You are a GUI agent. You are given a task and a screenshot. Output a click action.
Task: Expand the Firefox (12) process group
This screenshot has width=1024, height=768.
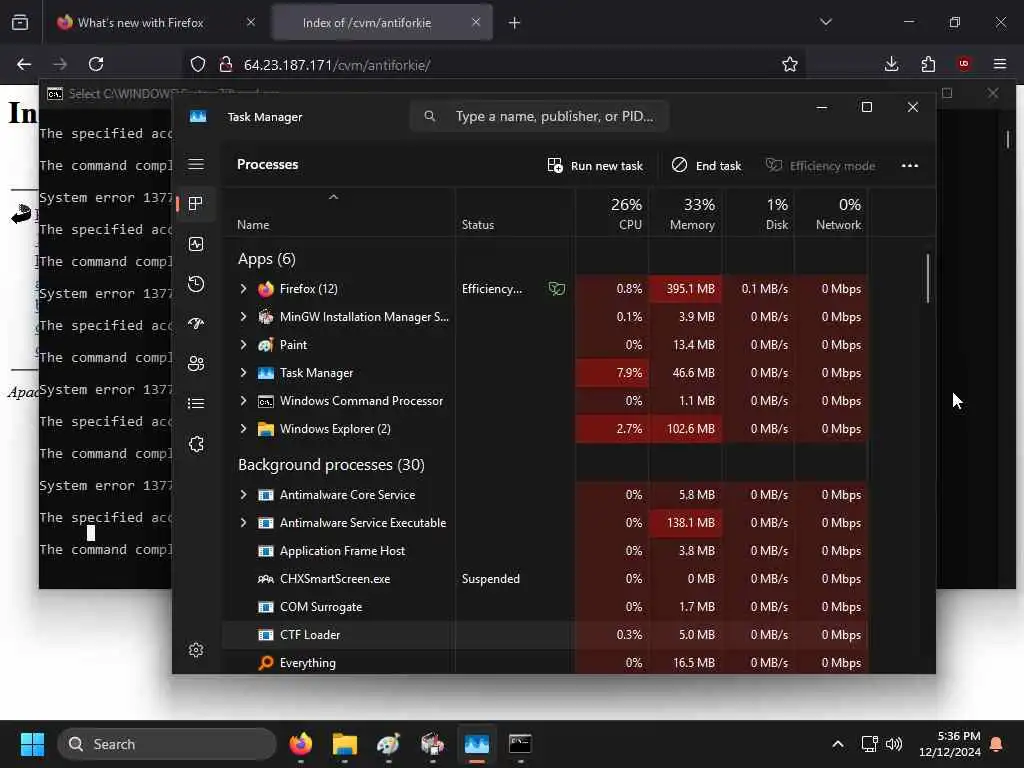(x=244, y=289)
